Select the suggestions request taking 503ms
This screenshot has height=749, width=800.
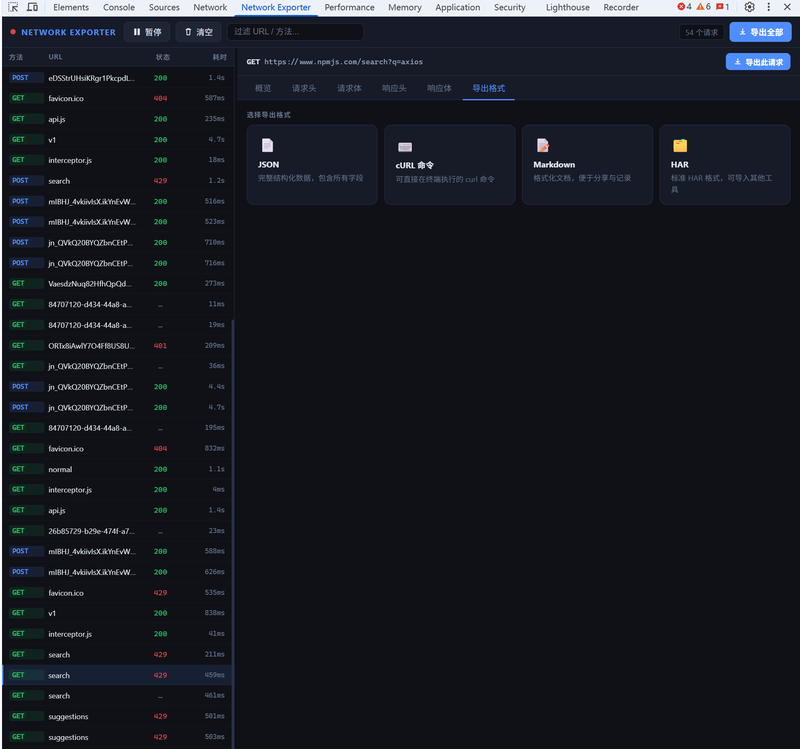pyautogui.click(x=117, y=737)
